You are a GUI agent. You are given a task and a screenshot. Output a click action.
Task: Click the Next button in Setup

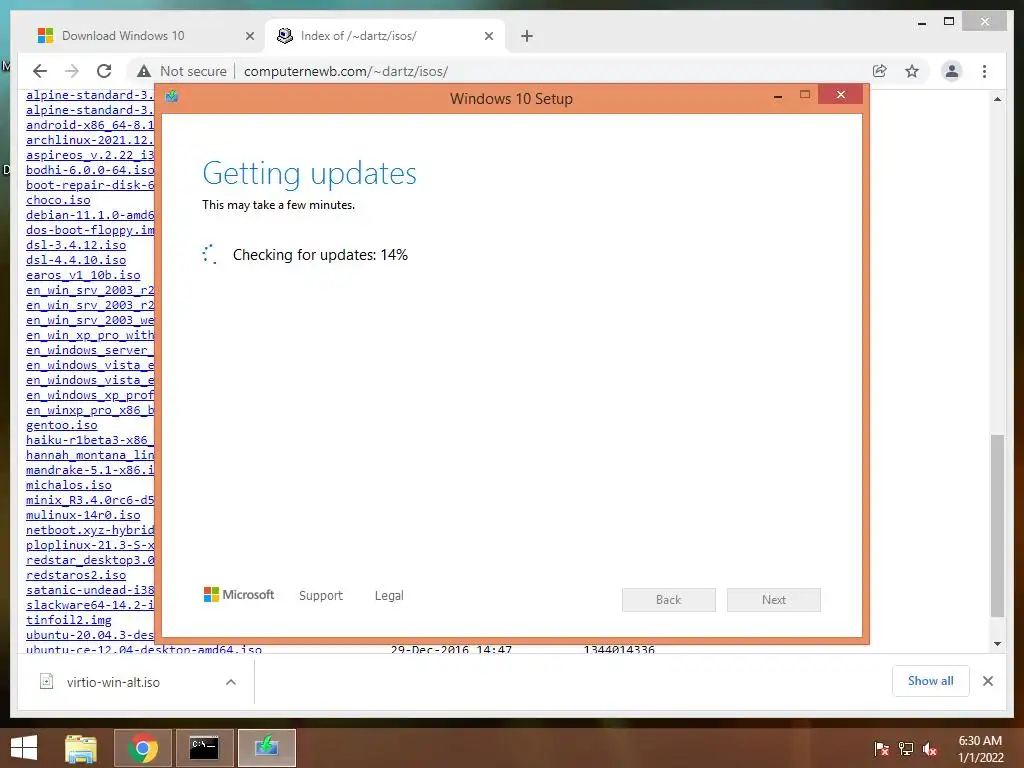pos(774,600)
